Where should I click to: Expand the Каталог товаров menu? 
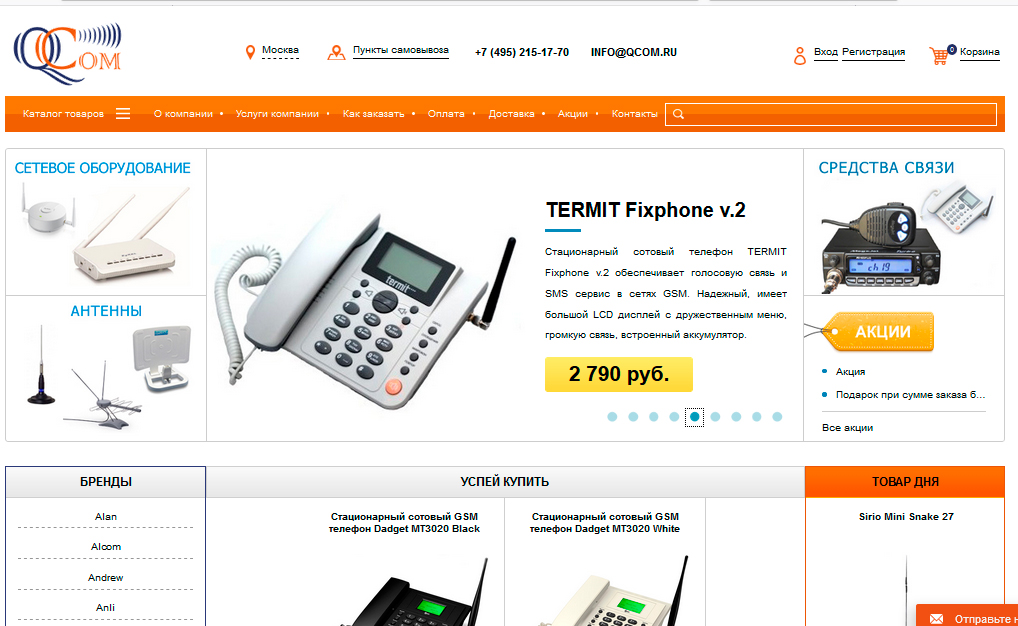pos(63,114)
